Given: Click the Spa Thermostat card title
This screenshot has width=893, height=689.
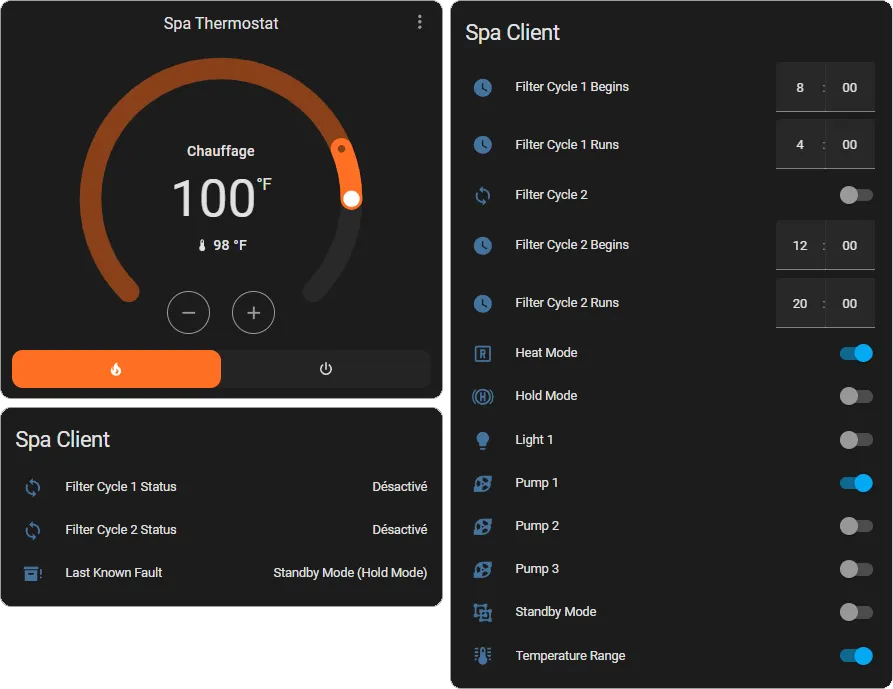Looking at the screenshot, I should click(221, 23).
